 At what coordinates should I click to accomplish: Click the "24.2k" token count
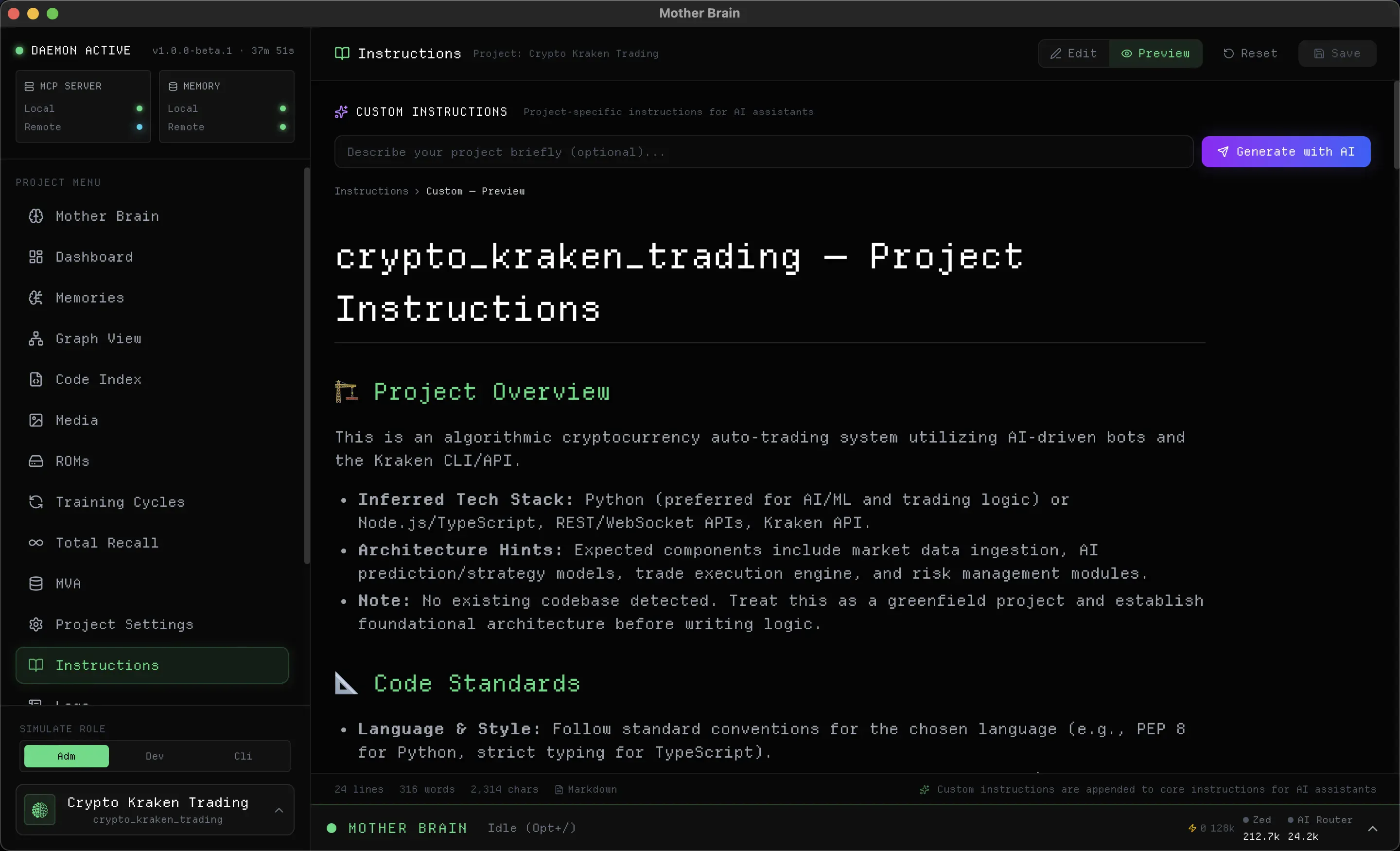pos(1303,837)
